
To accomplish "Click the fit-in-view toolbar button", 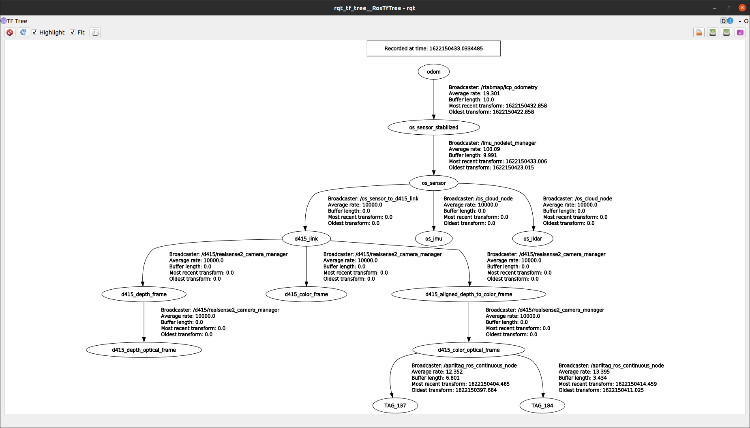I will (96, 32).
